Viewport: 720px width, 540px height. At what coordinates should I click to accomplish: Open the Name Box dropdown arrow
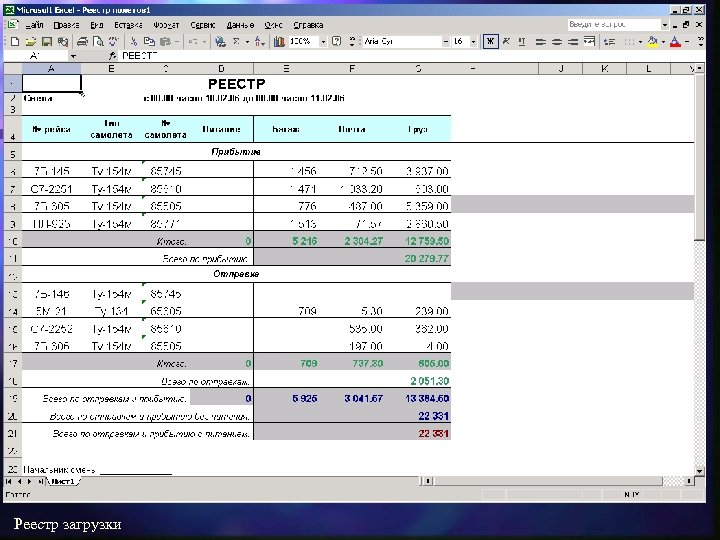[73, 56]
